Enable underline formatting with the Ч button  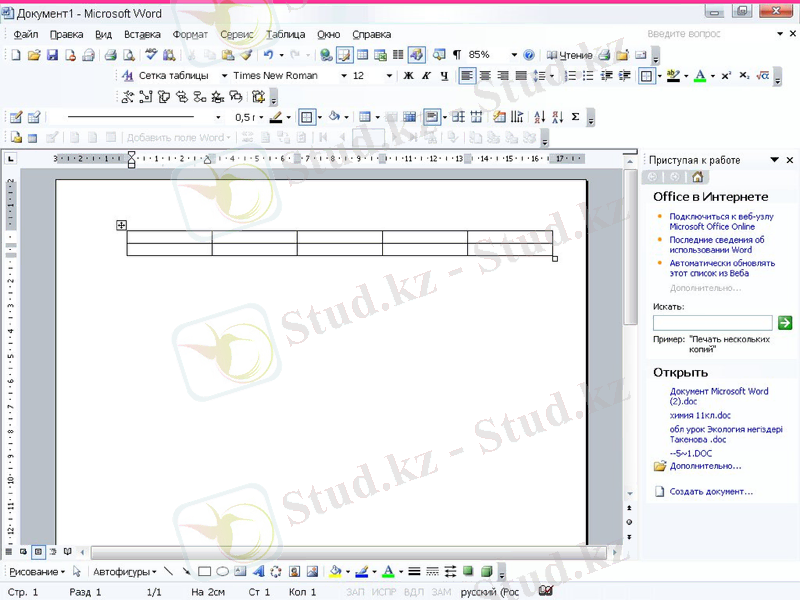click(443, 75)
